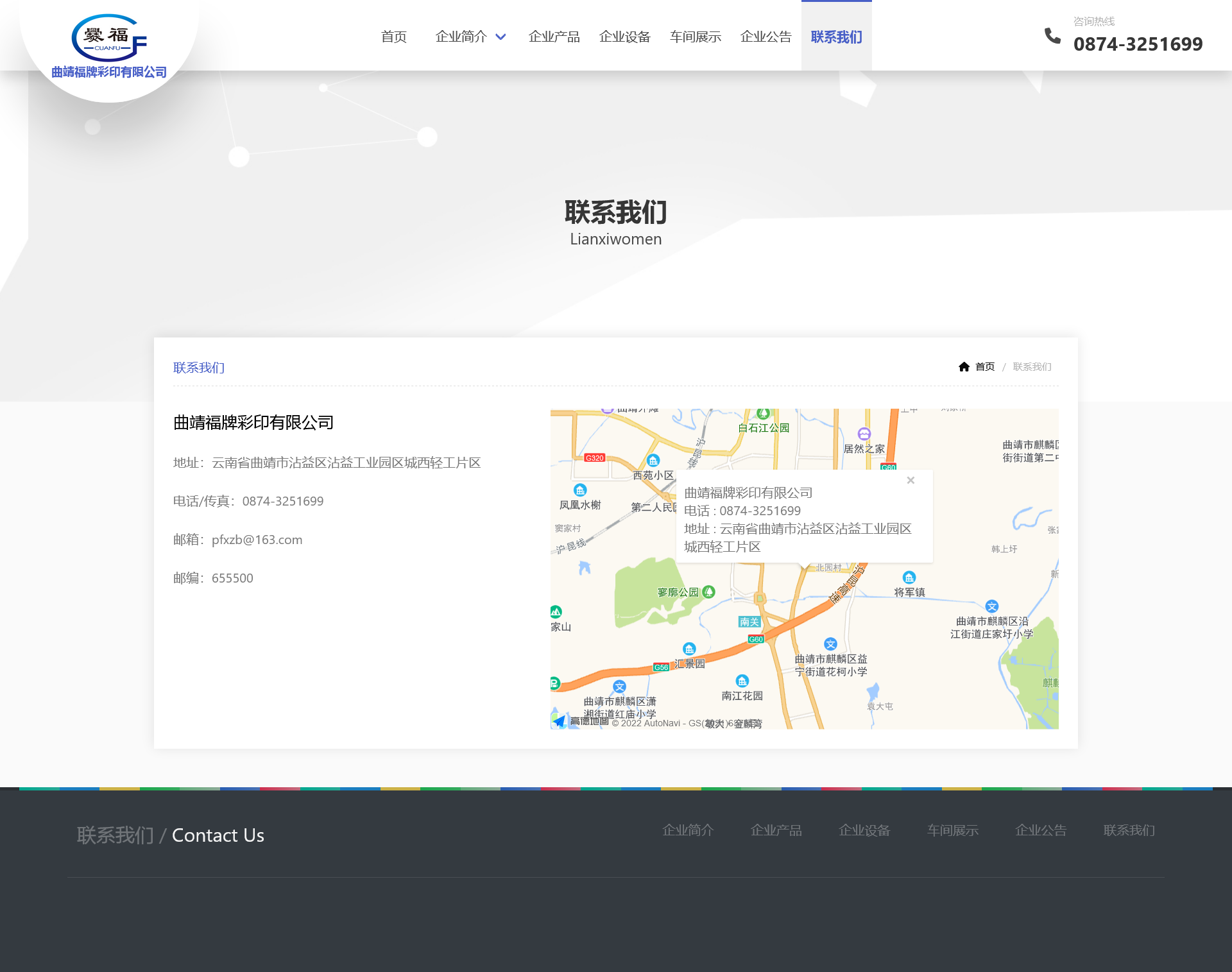
Task: Close the map info popup
Action: 911,481
